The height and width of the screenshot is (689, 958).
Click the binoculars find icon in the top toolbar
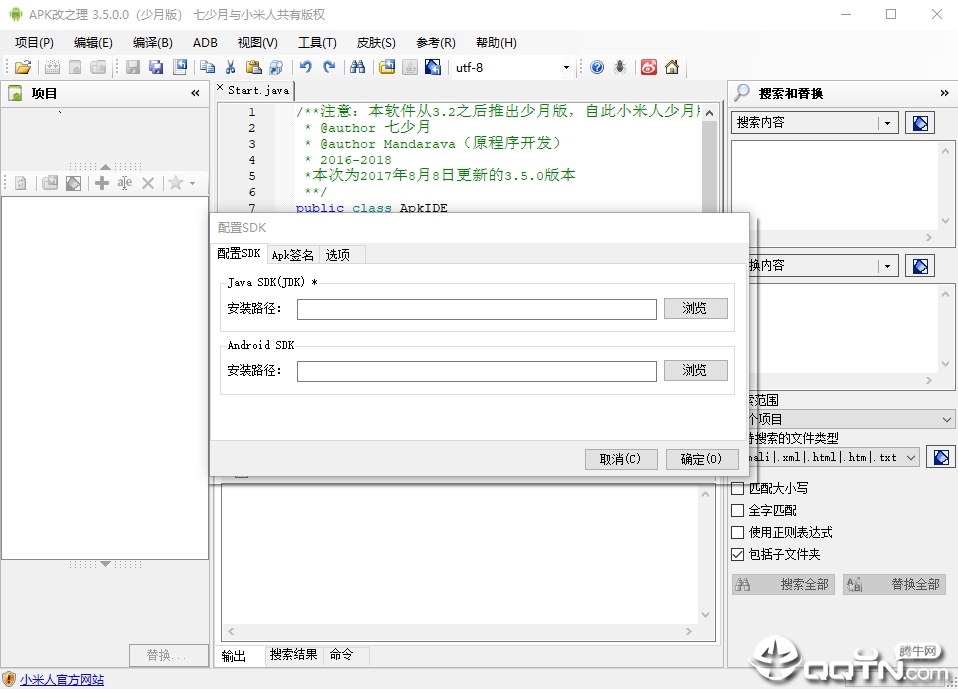[x=357, y=67]
